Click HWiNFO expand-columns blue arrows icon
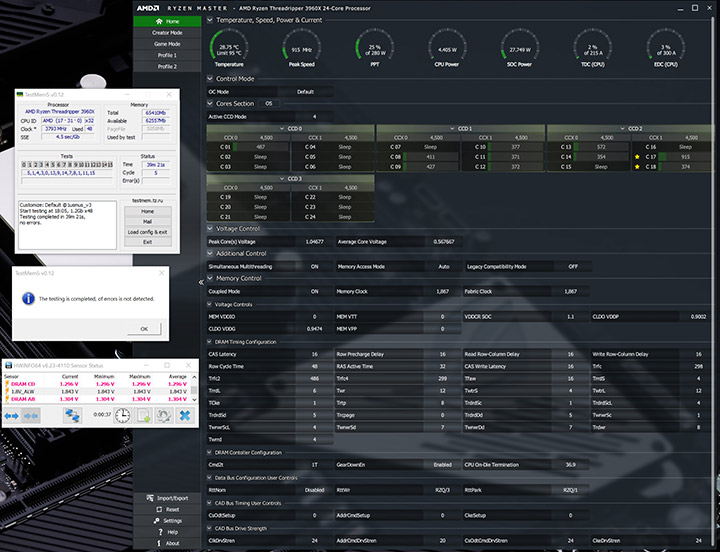The width and height of the screenshot is (720, 552). pos(11,416)
